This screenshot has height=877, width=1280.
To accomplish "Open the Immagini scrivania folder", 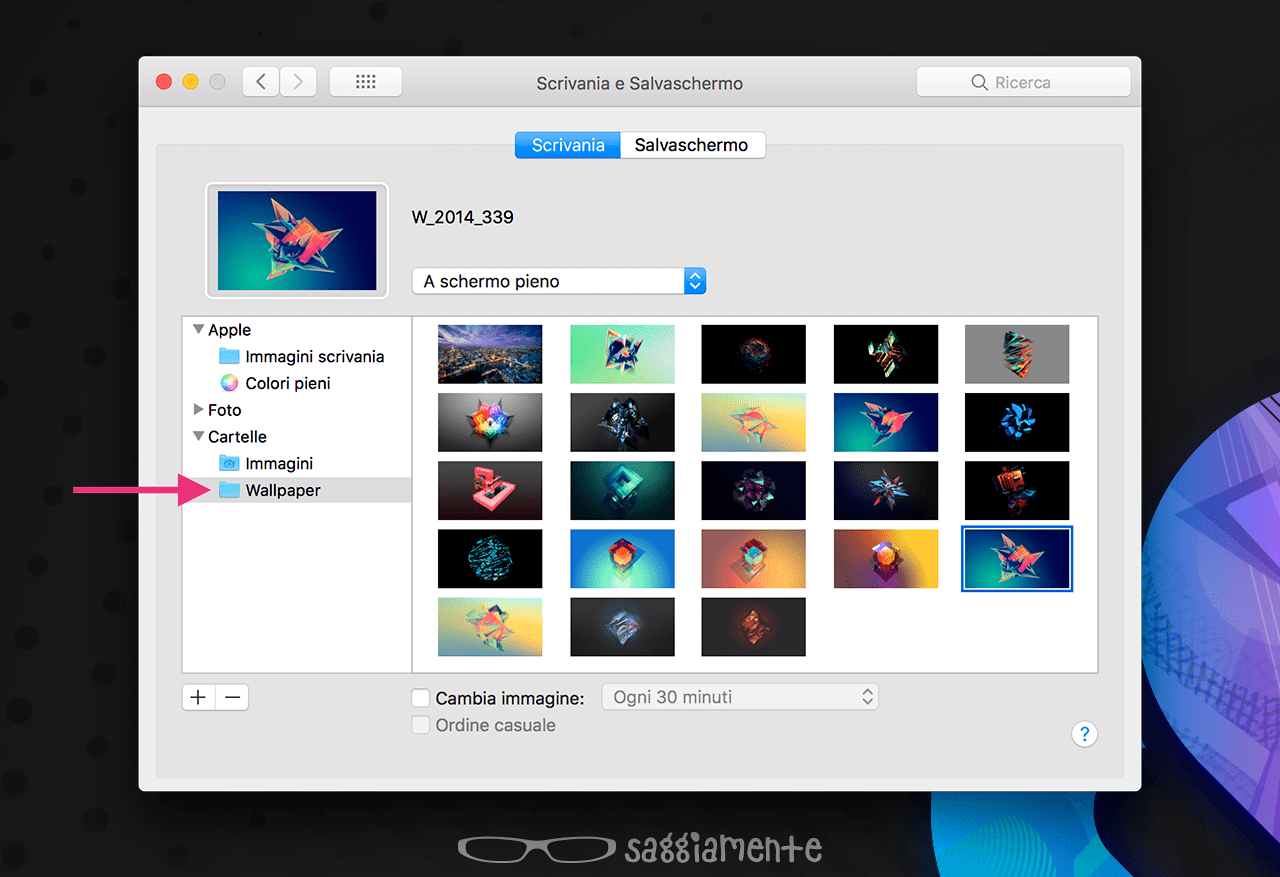I will [x=302, y=356].
